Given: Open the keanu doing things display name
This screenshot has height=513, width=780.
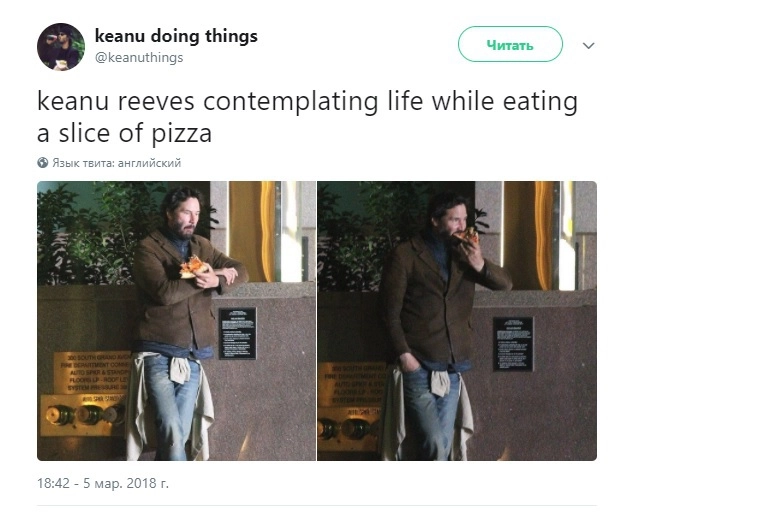Looking at the screenshot, I should (176, 36).
